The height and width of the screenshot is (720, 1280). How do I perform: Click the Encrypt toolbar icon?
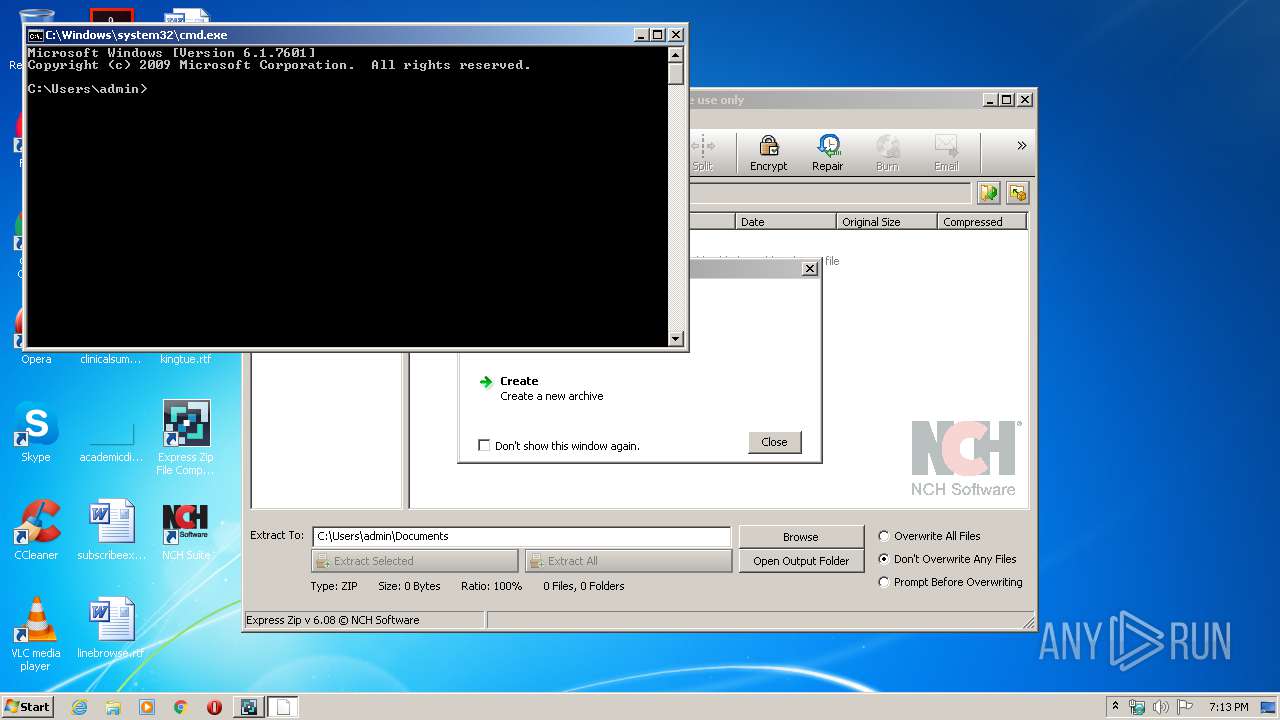point(768,153)
